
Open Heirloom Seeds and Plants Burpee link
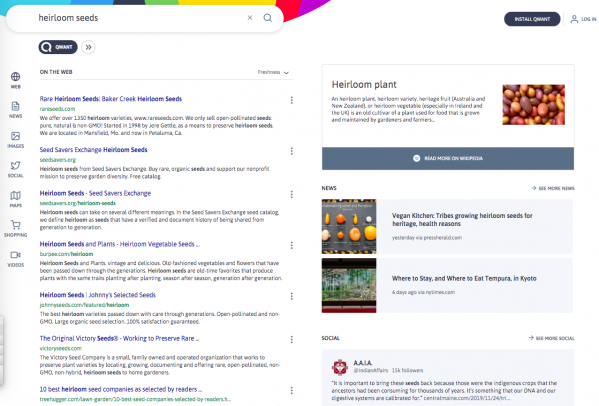point(120,244)
